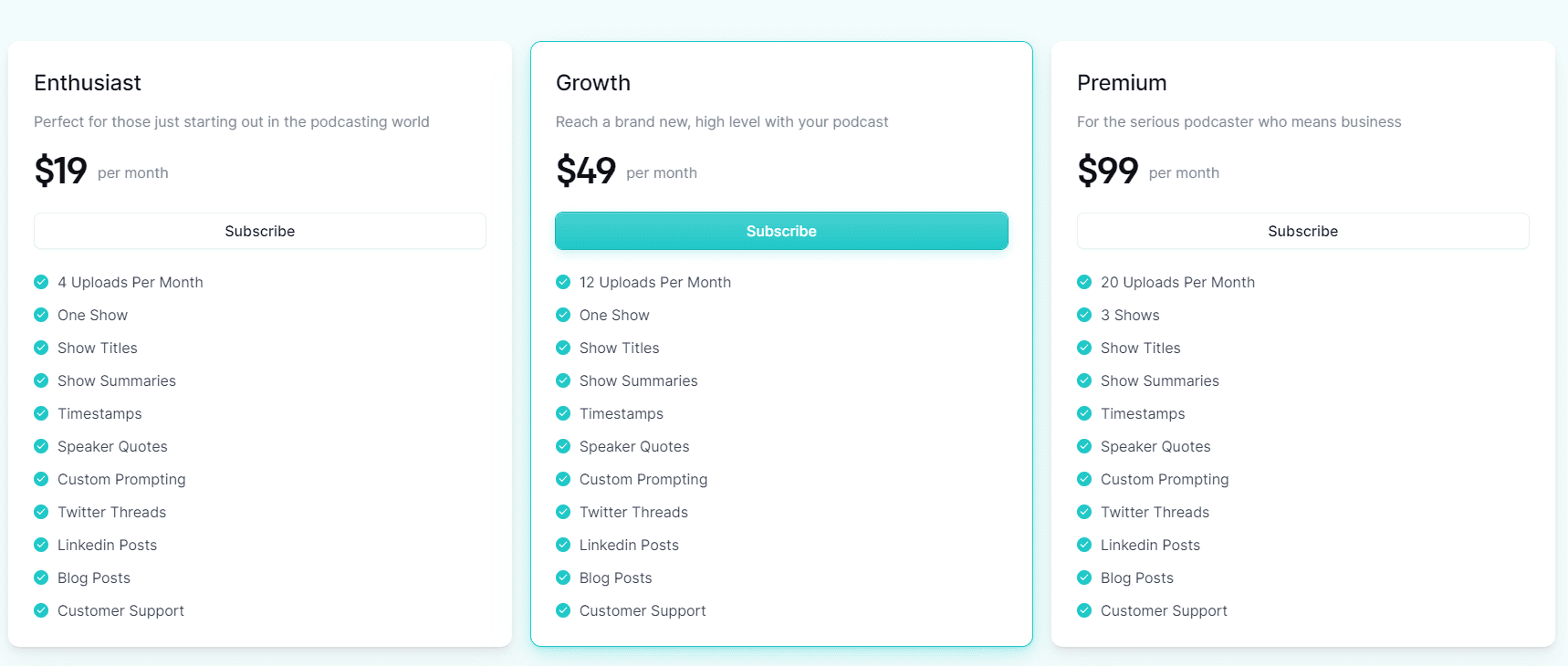Click the checkmark next to Timestamps on Premium
The width and height of the screenshot is (1568, 666).
(x=1084, y=413)
